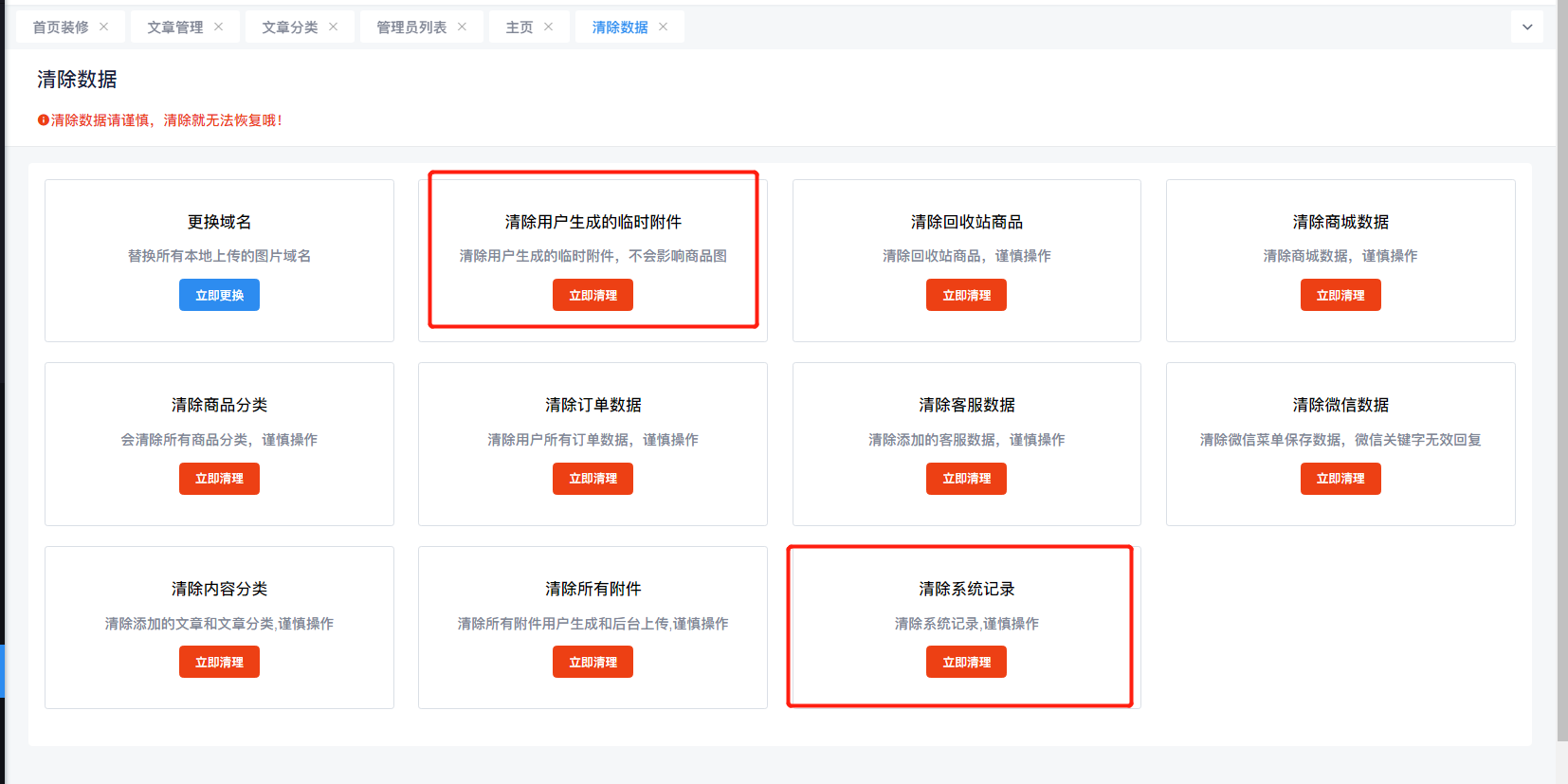Image resolution: width=1568 pixels, height=784 pixels.
Task: Open the tab list dropdown chevron
Action: (1527, 27)
